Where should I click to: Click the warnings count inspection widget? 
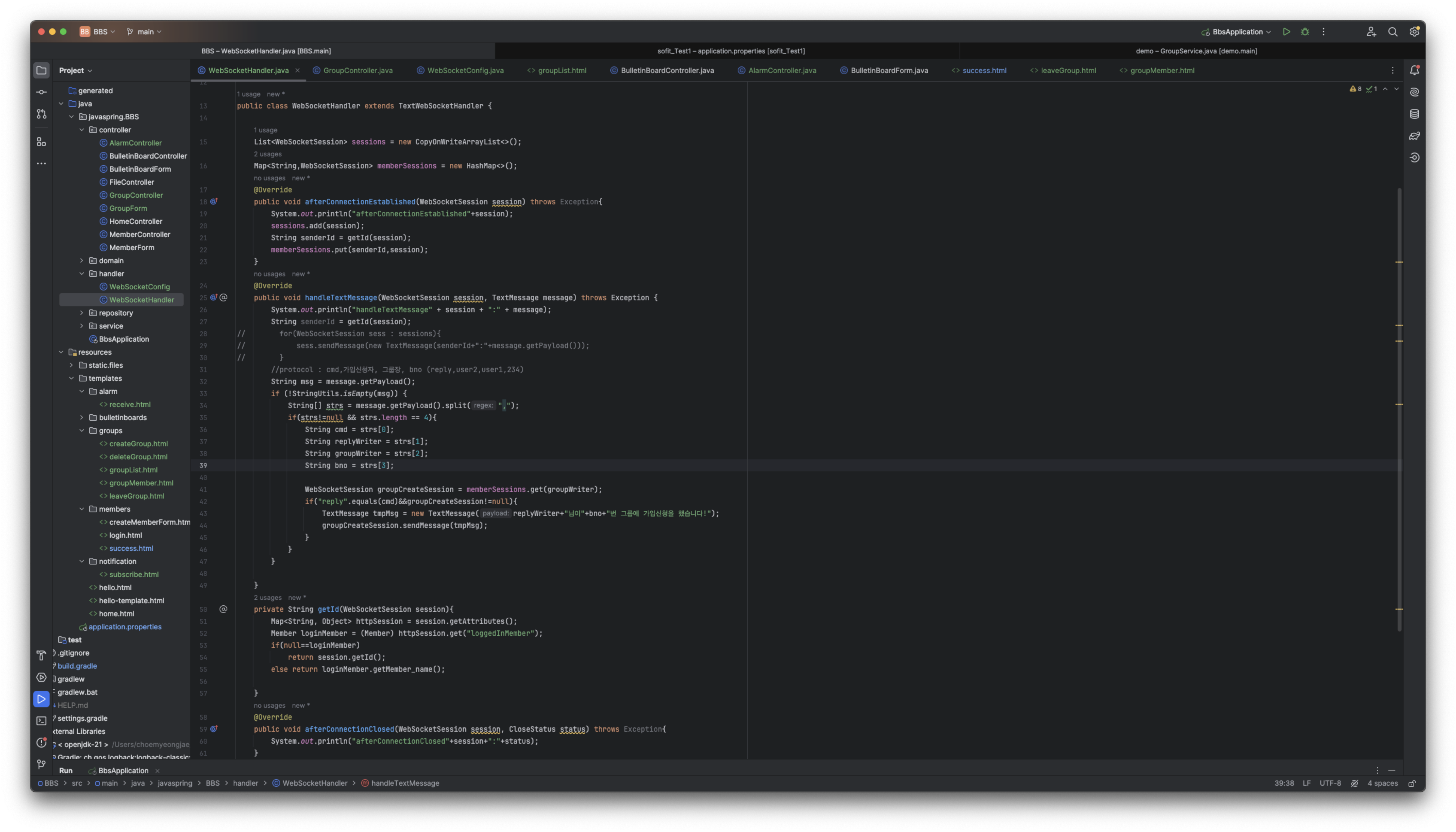click(x=1355, y=89)
